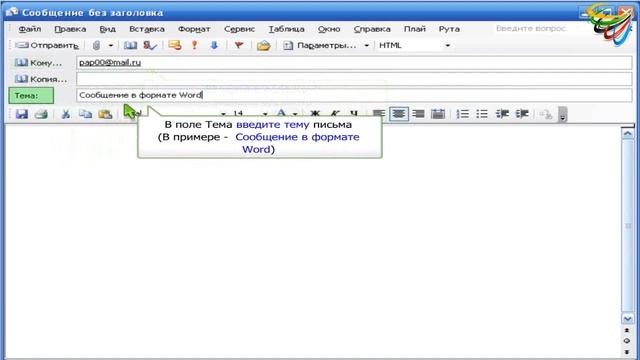Click the select browse object button
The height and width of the screenshot is (360, 640).
627,341
